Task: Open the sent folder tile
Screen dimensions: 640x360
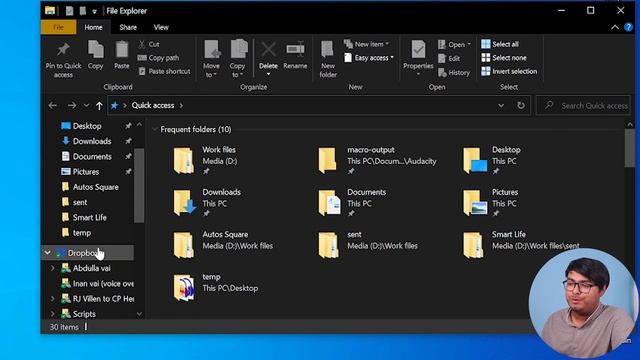Action: (368, 245)
